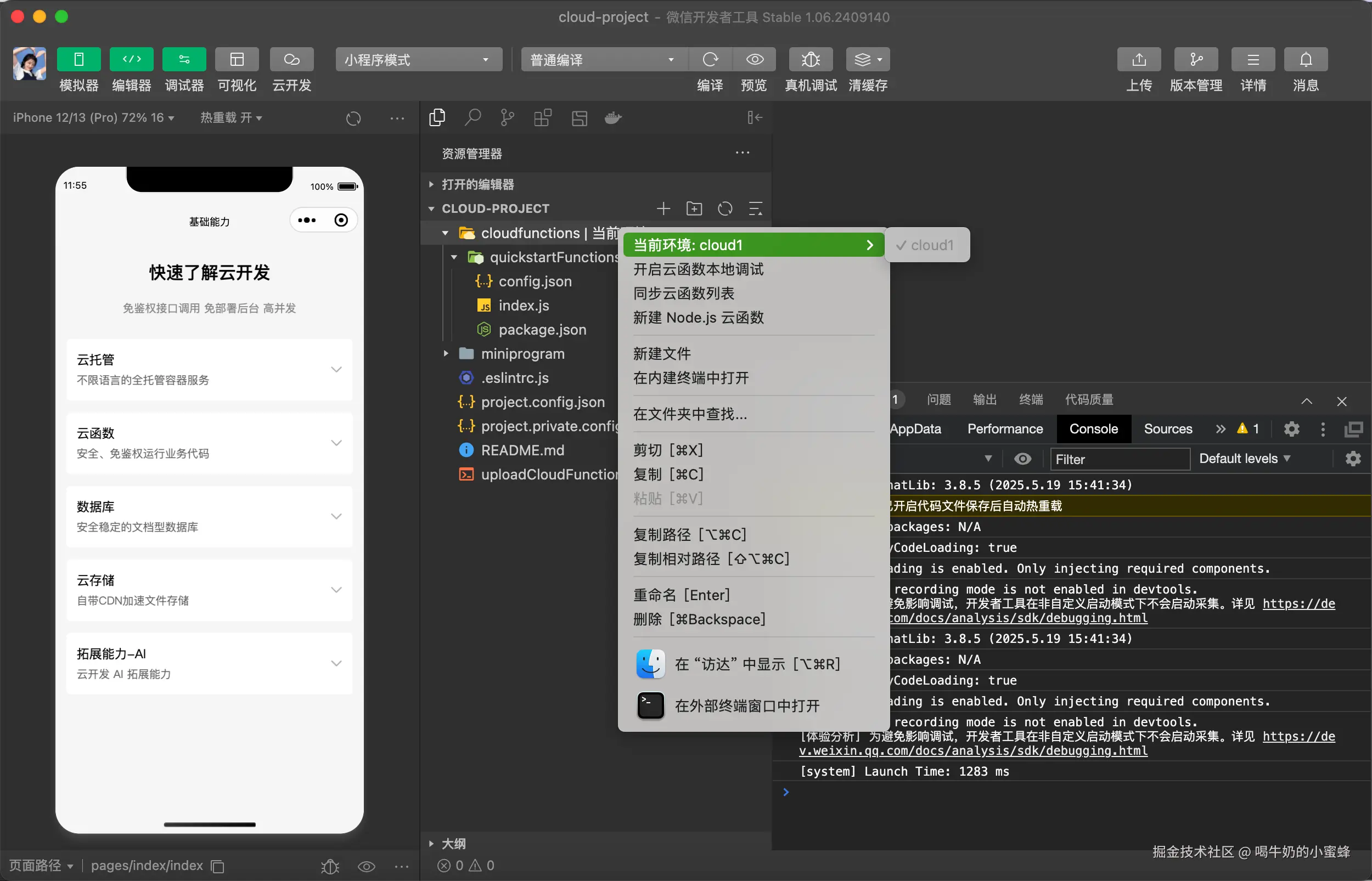Image resolution: width=1372 pixels, height=881 pixels.
Task: Click the compile (编译) refresh icon
Action: coord(710,59)
